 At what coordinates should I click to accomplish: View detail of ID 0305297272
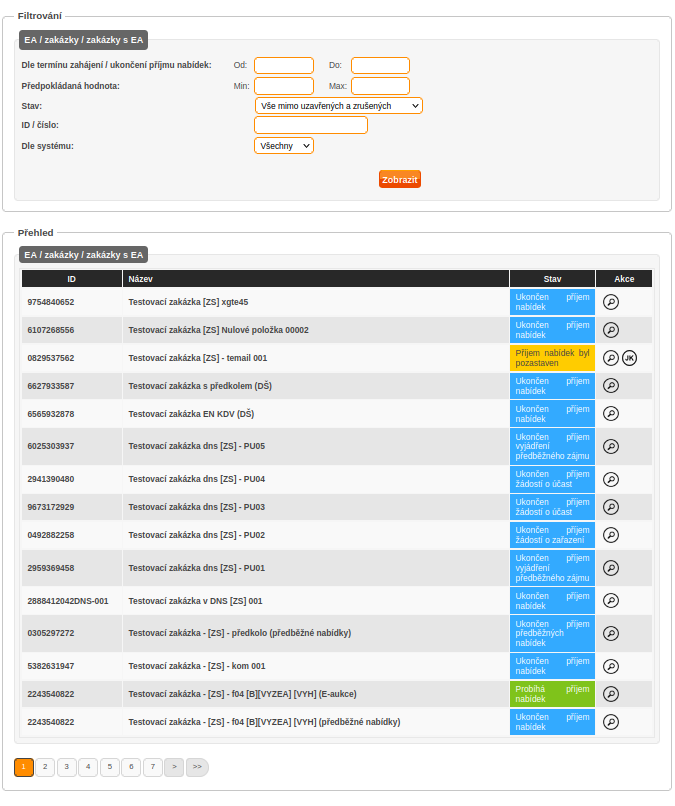610,633
